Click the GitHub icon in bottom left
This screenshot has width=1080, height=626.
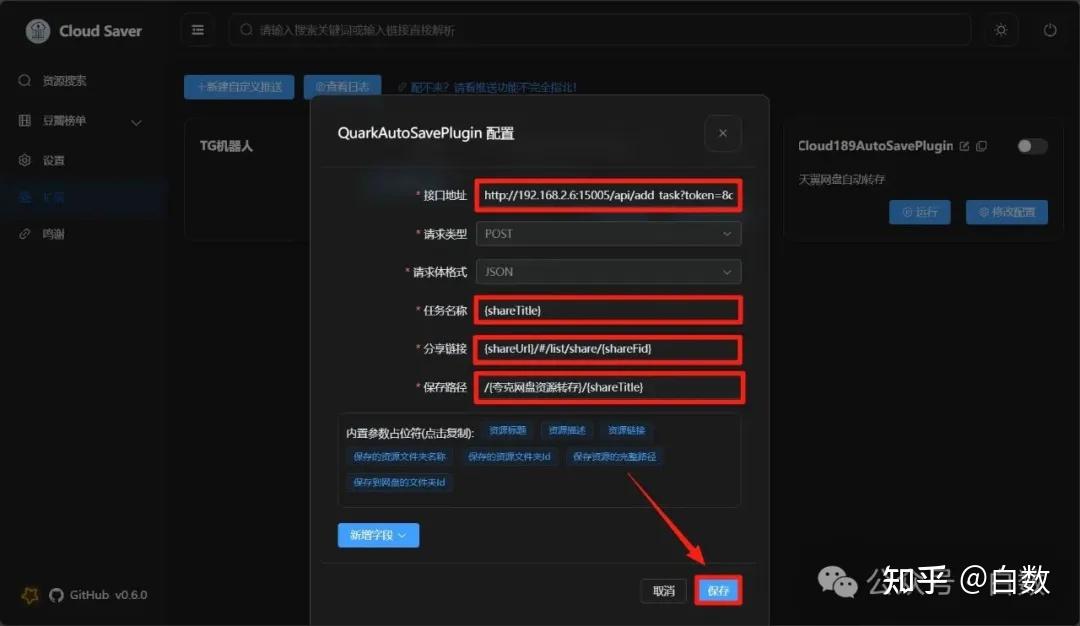coord(56,595)
